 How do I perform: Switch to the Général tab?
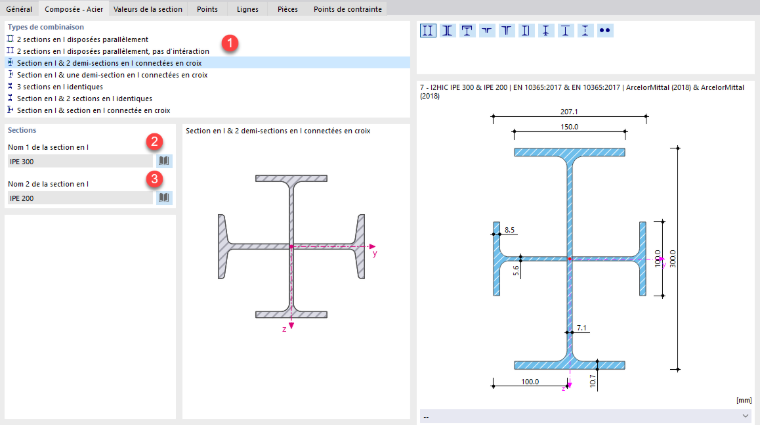(x=19, y=9)
